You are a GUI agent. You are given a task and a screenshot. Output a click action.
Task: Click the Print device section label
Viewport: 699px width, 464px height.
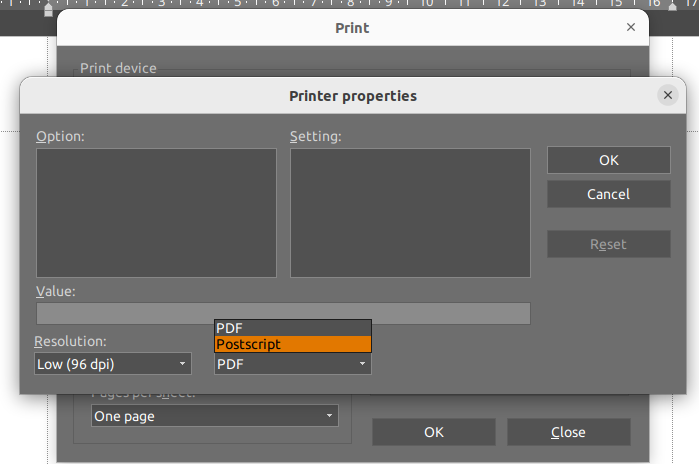118,68
